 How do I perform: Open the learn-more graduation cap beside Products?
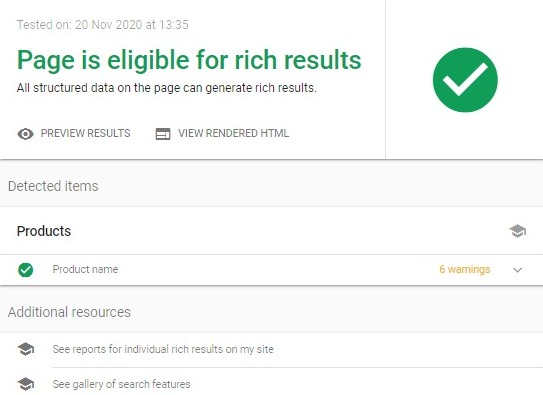517,231
